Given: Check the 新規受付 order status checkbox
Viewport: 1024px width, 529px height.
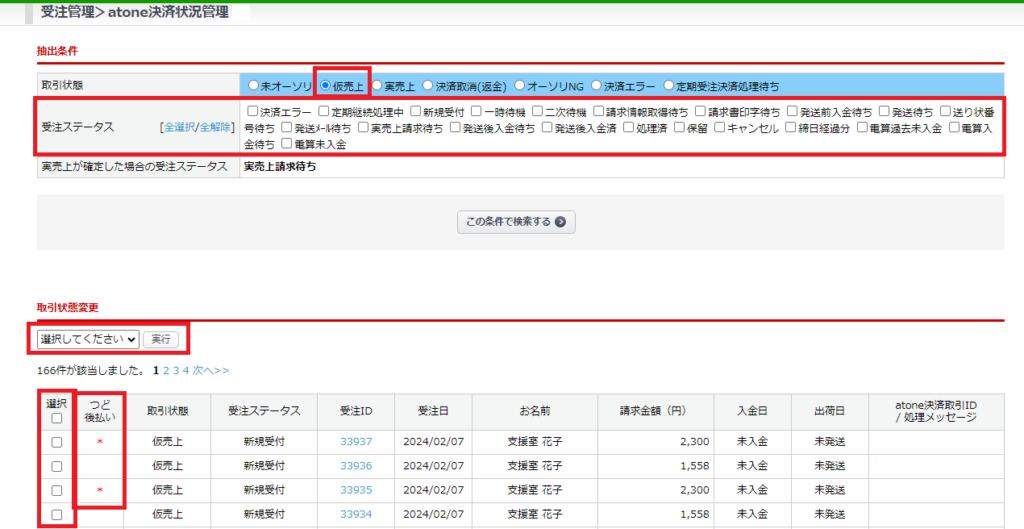Looking at the screenshot, I should 415,112.
